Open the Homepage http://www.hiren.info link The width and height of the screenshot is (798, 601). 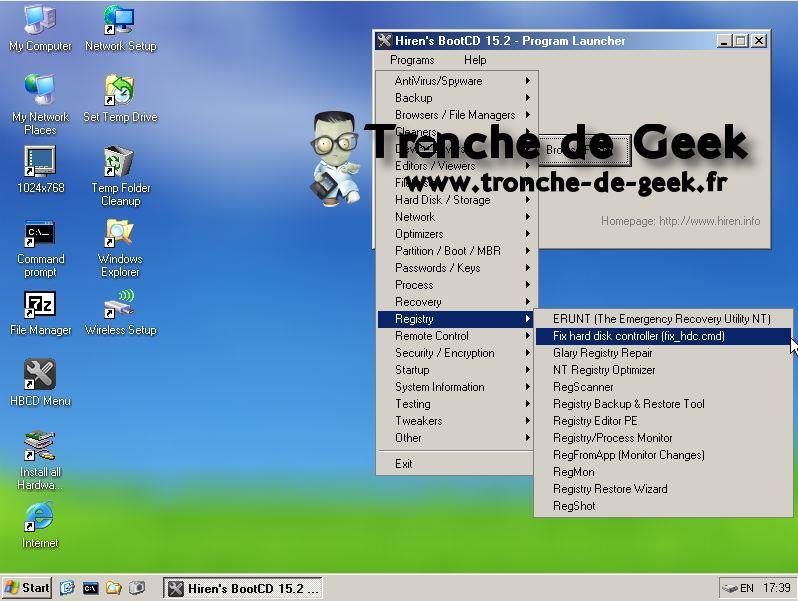tap(680, 221)
